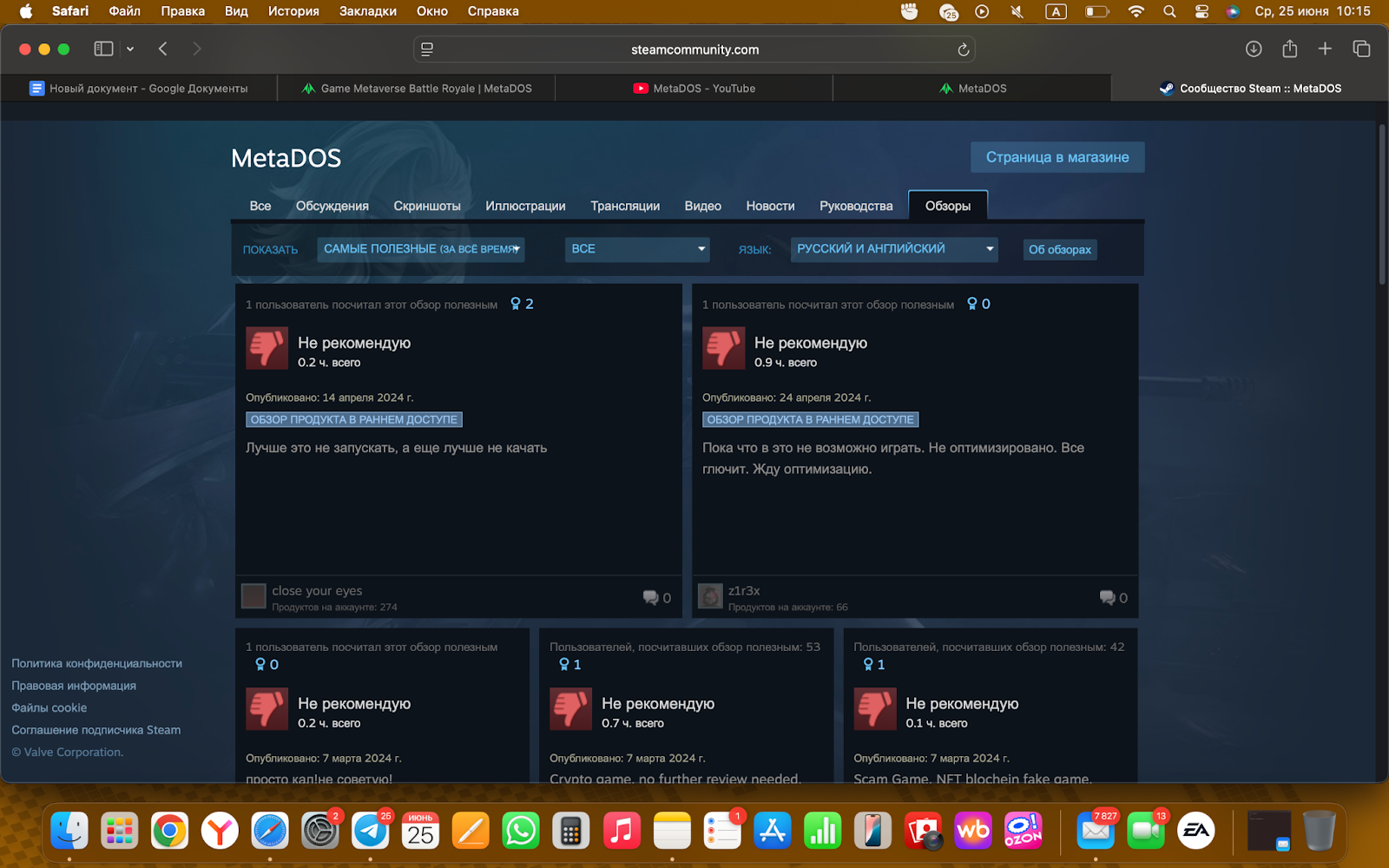Open z1r3x user profile link

click(x=744, y=590)
